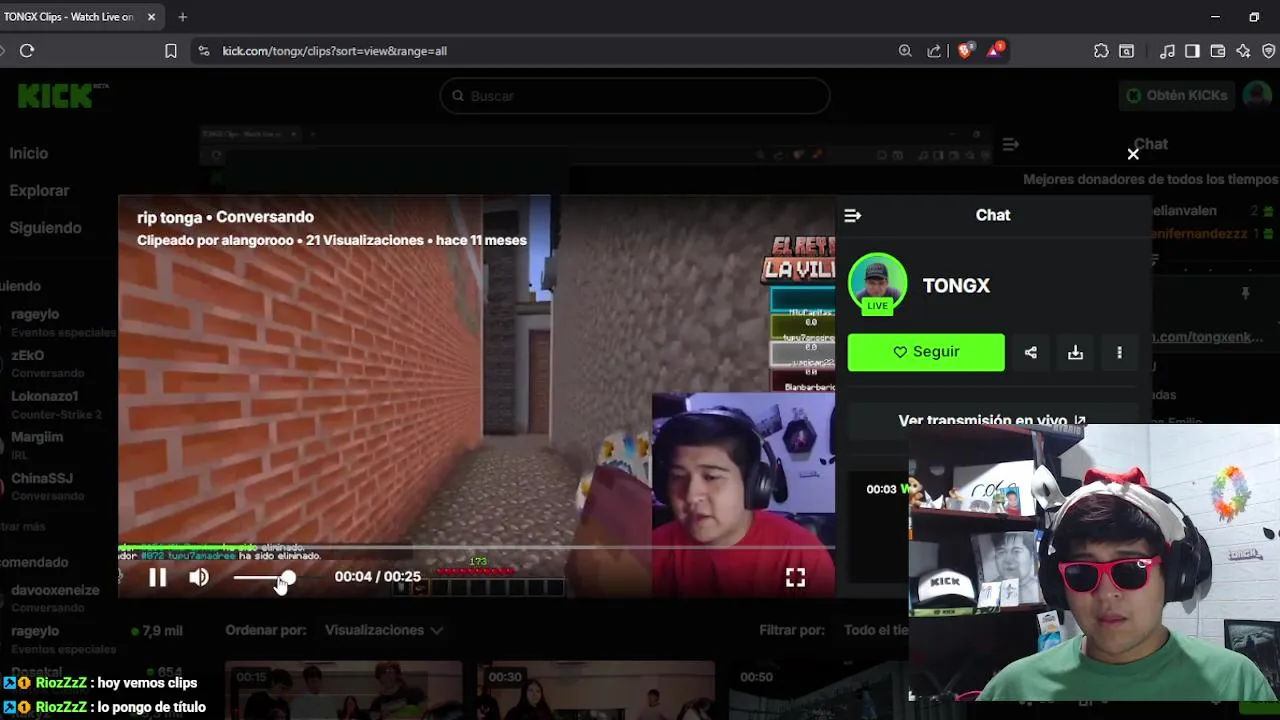This screenshot has width=1280, height=720.
Task: Open the clip in fullscreen mode
Action: point(795,577)
